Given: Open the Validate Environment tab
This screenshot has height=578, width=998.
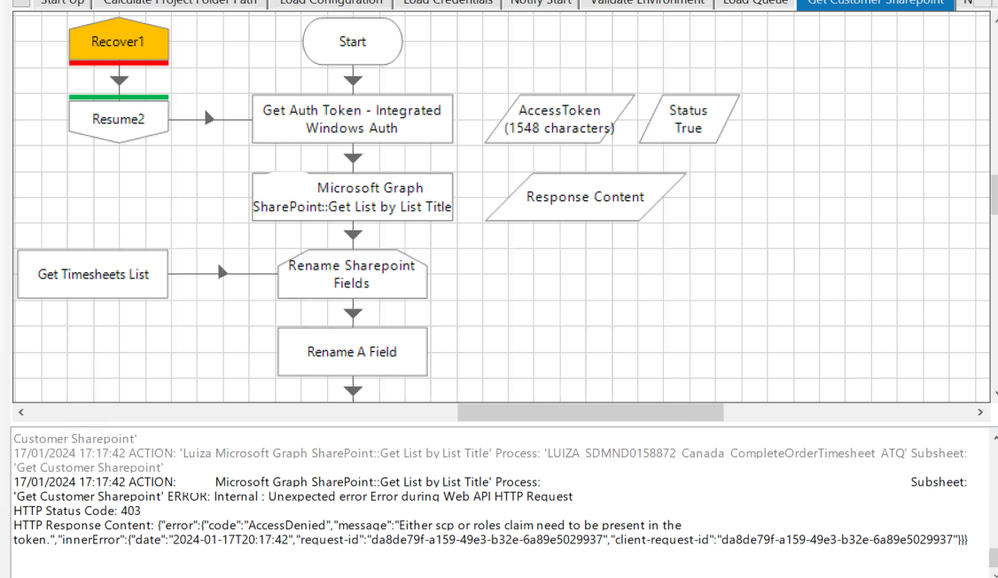Looking at the screenshot, I should (646, 3).
